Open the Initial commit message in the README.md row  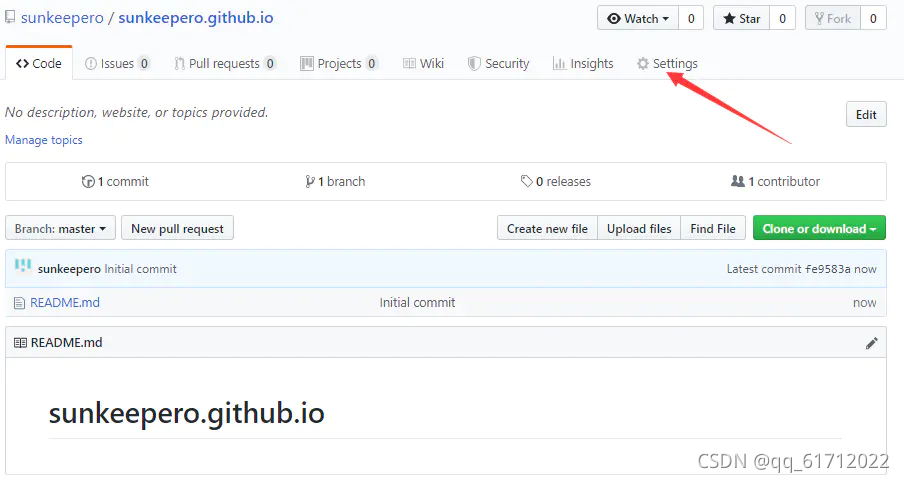click(417, 303)
